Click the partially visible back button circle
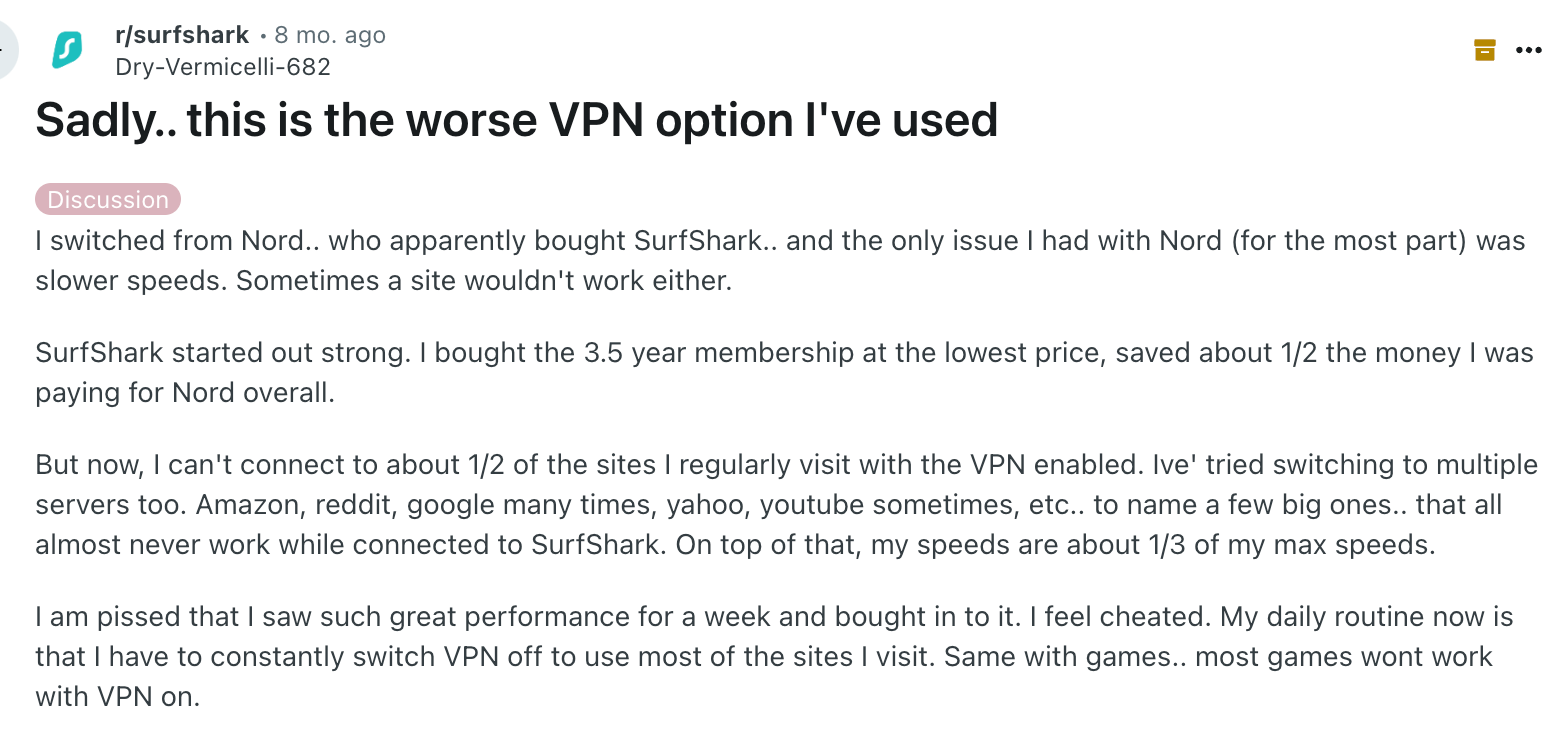This screenshot has width=1568, height=730. (8, 50)
